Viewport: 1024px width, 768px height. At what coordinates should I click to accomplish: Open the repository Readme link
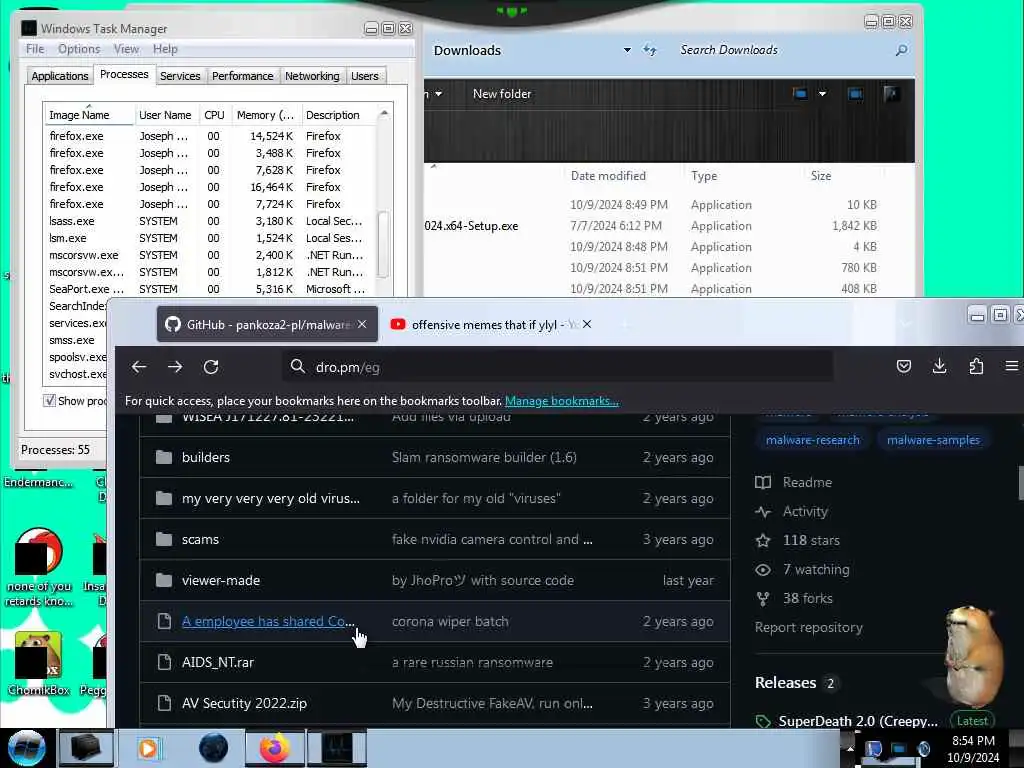point(807,483)
